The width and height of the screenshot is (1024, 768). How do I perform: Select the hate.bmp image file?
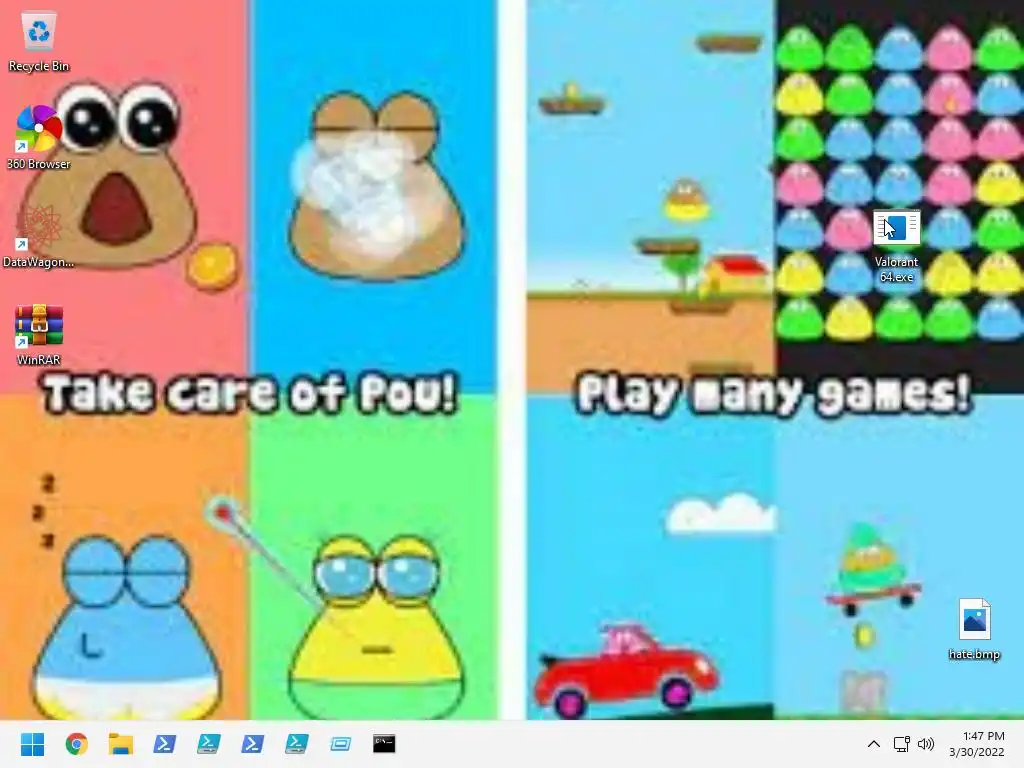[974, 630]
